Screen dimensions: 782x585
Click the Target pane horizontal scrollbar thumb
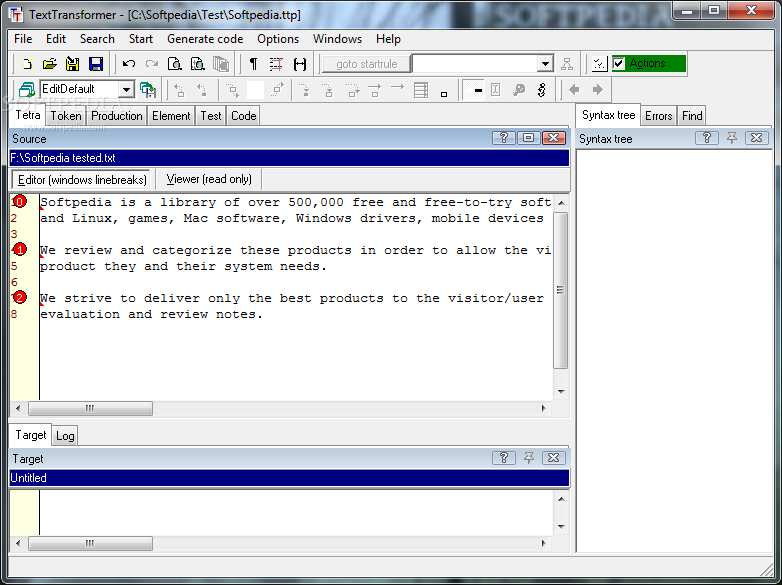coord(90,543)
